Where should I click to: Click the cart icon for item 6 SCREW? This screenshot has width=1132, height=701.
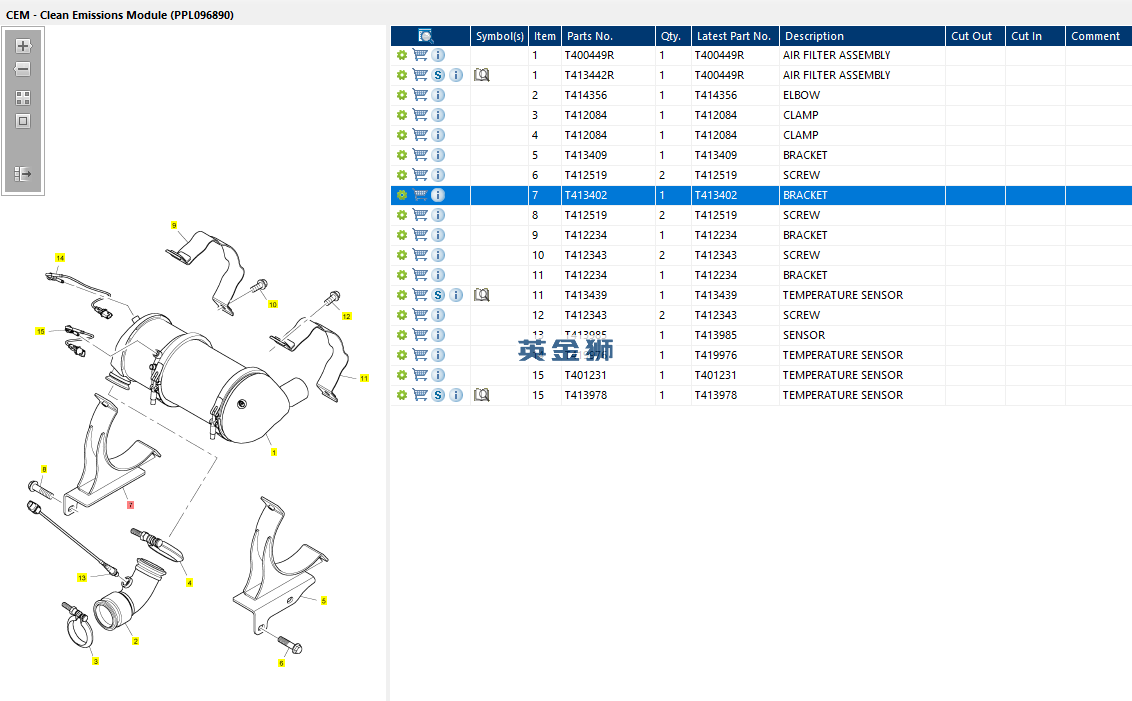419,175
